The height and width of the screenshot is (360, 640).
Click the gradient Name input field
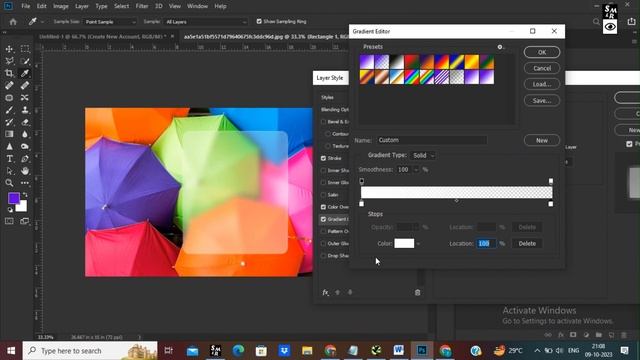(432, 140)
